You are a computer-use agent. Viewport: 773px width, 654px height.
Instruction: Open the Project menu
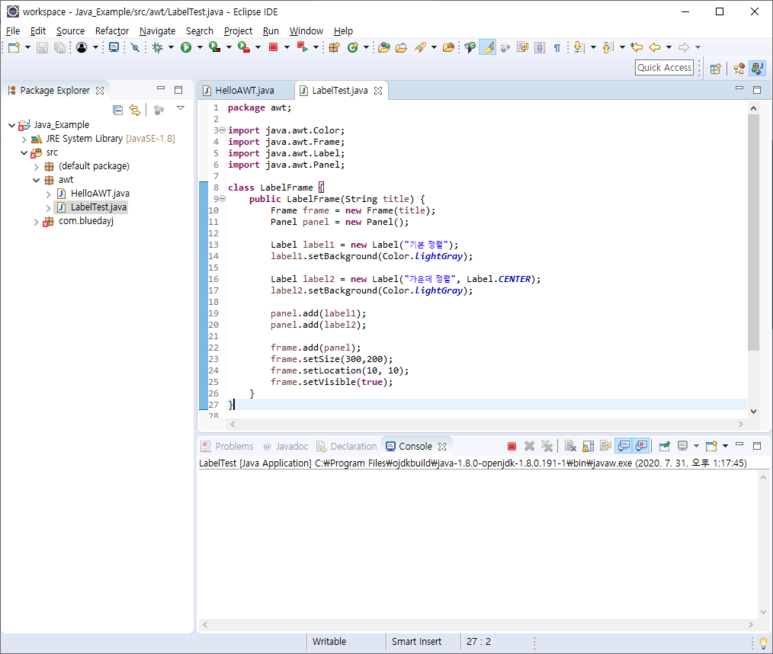[238, 31]
